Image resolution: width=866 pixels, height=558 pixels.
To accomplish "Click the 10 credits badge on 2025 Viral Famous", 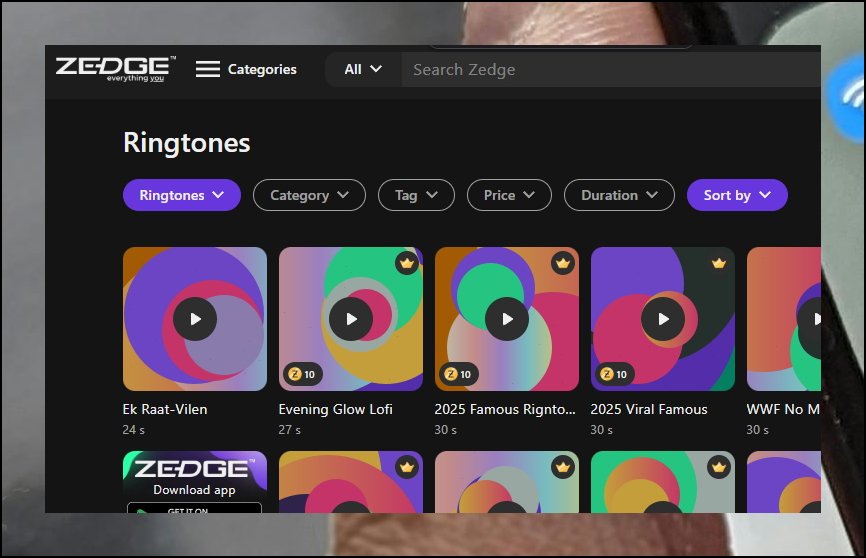I will coord(615,374).
